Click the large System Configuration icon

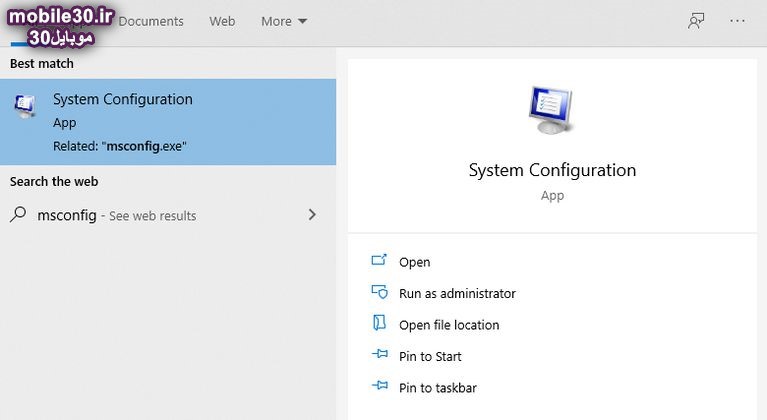coord(552,112)
